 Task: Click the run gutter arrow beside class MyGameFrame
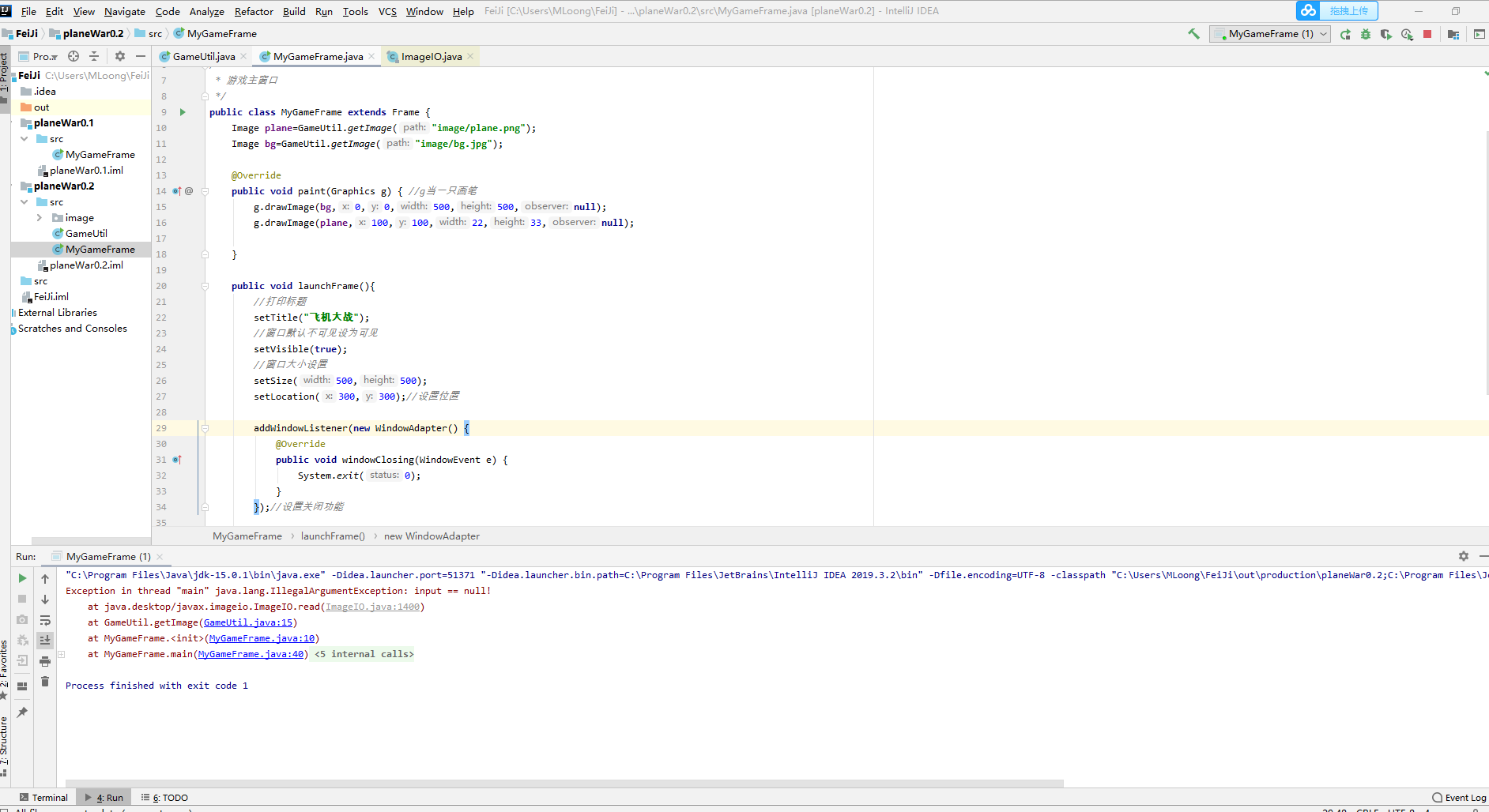183,112
